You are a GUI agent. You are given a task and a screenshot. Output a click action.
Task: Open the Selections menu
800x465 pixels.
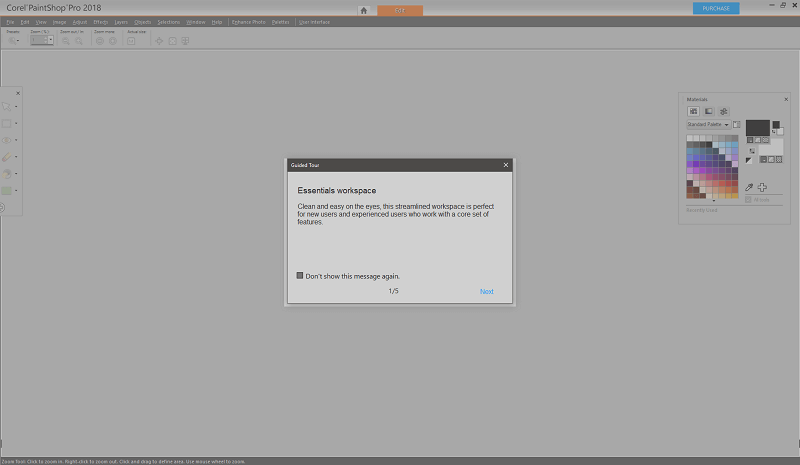(168, 22)
